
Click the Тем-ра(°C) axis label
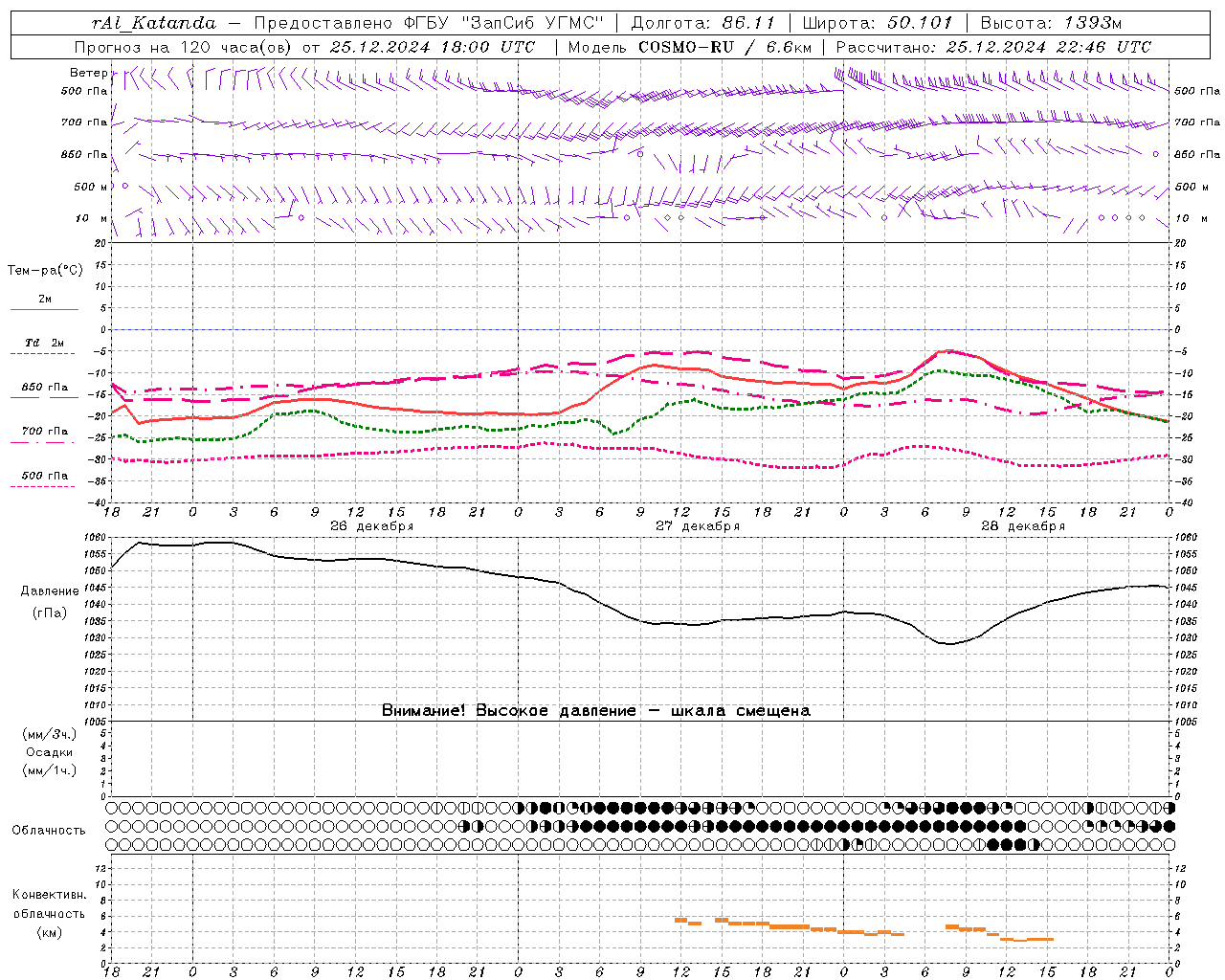(45, 271)
